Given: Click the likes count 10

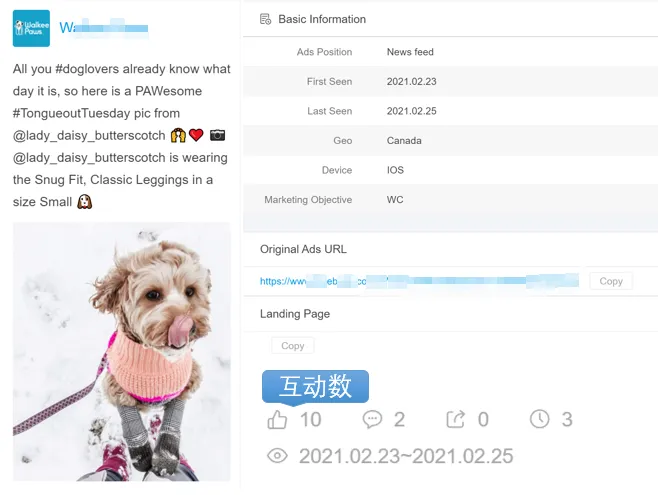Looking at the screenshot, I should click(311, 419).
